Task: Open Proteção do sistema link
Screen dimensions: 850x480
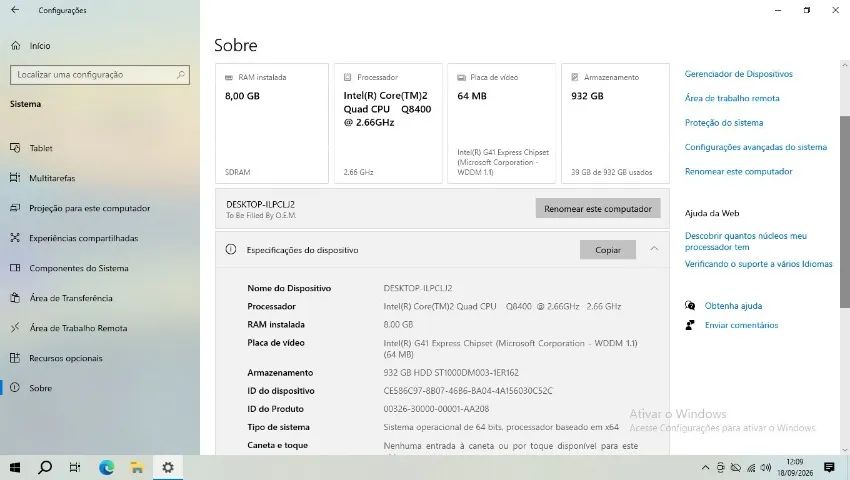Action: pos(724,123)
